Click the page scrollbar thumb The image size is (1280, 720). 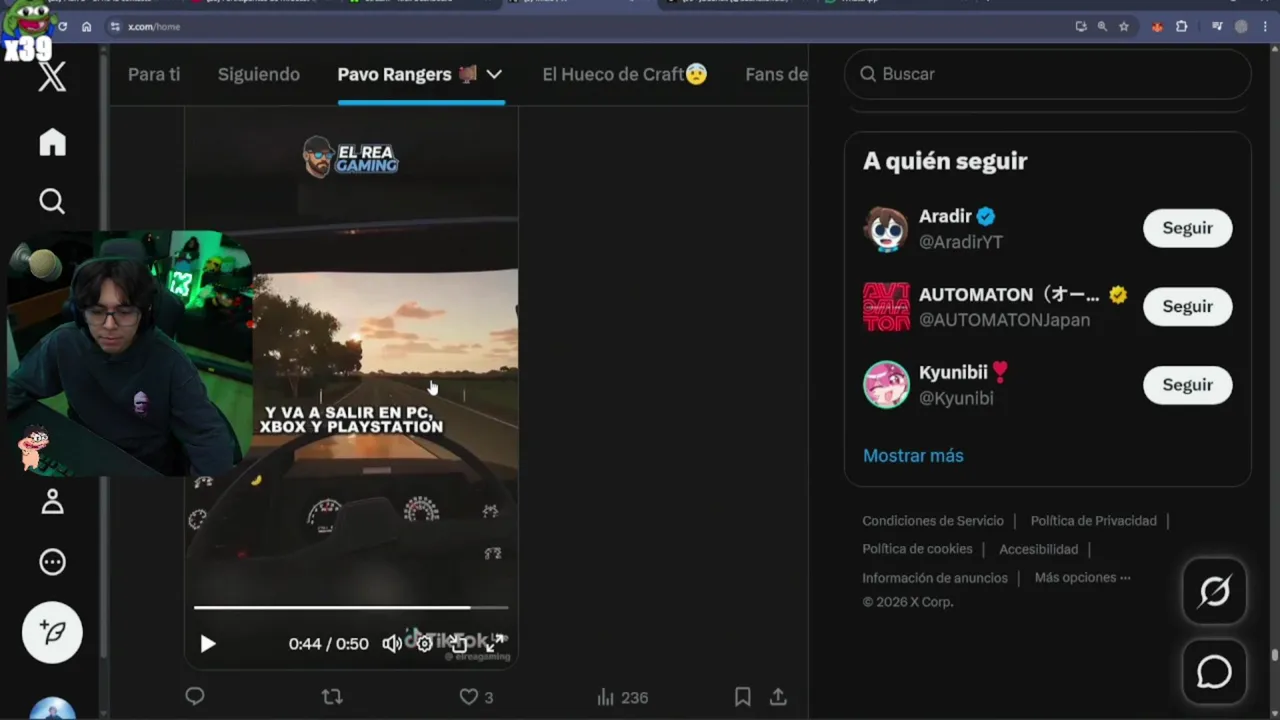(x=1274, y=656)
